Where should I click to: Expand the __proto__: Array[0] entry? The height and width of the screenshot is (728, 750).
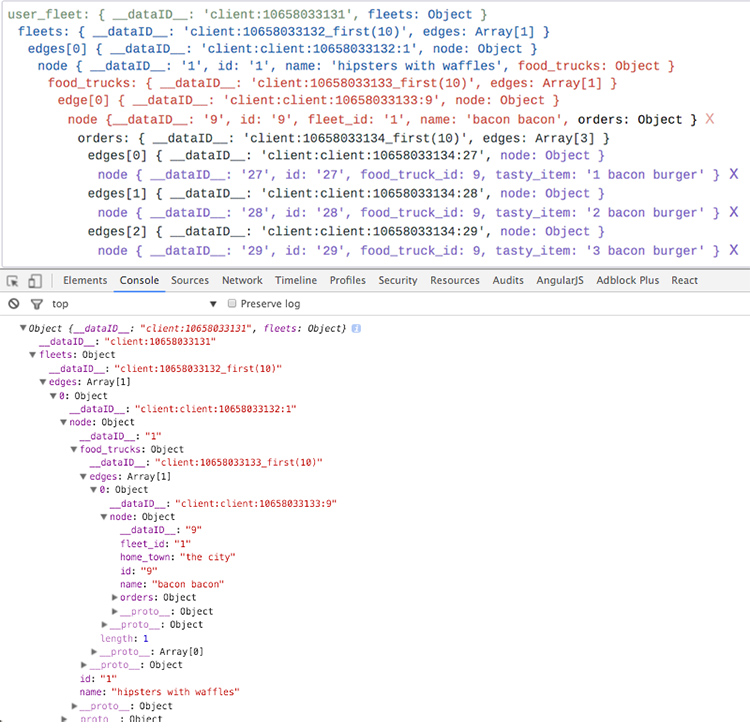(95, 652)
